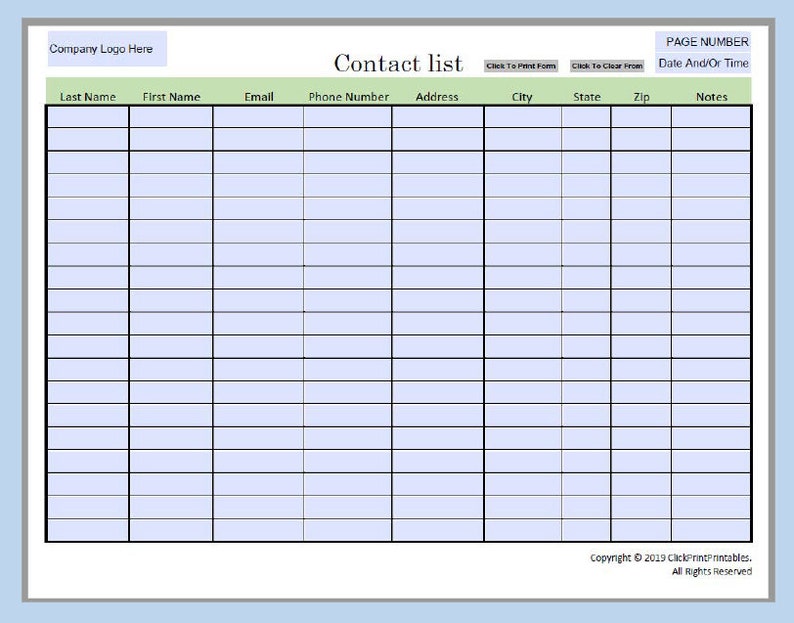
Task: Select second row Notes cell
Action: (x=711, y=139)
